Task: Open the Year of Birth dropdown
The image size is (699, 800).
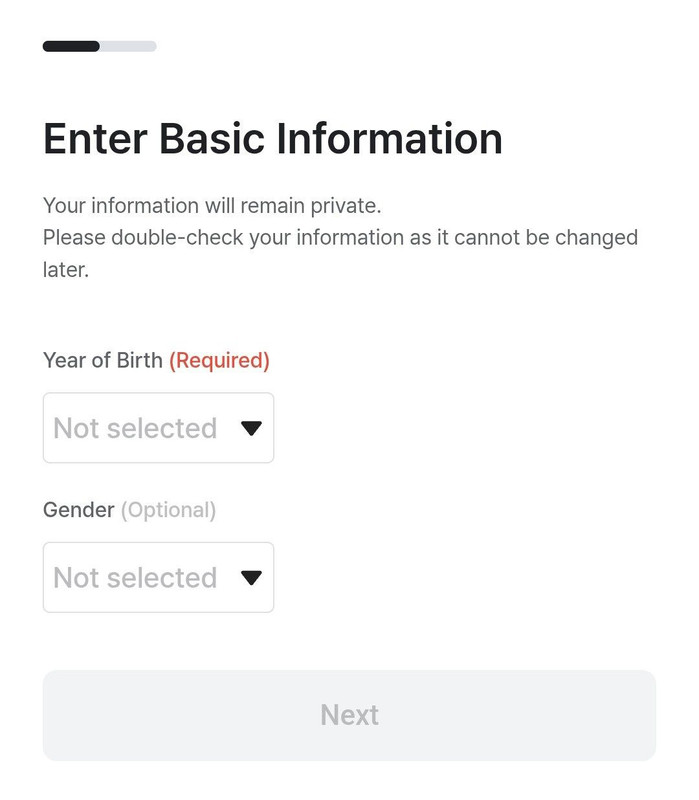Action: click(158, 428)
